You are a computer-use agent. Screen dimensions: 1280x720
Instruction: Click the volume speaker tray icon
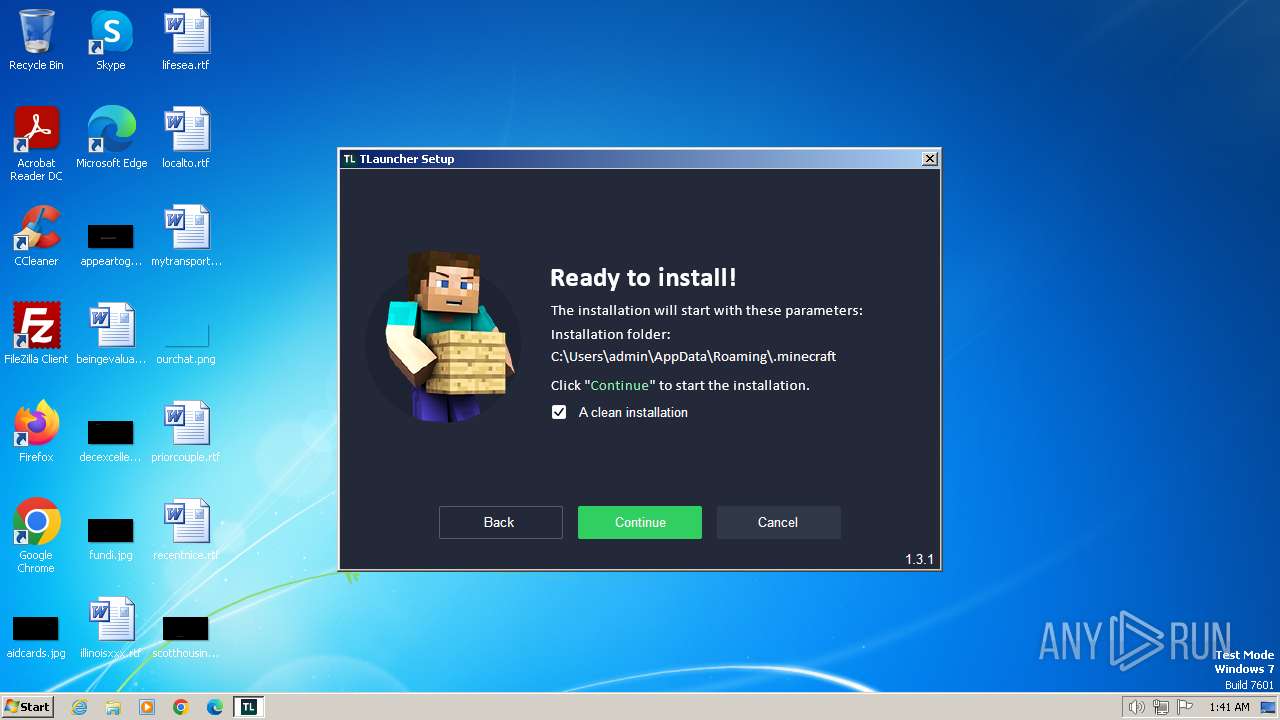click(1137, 707)
